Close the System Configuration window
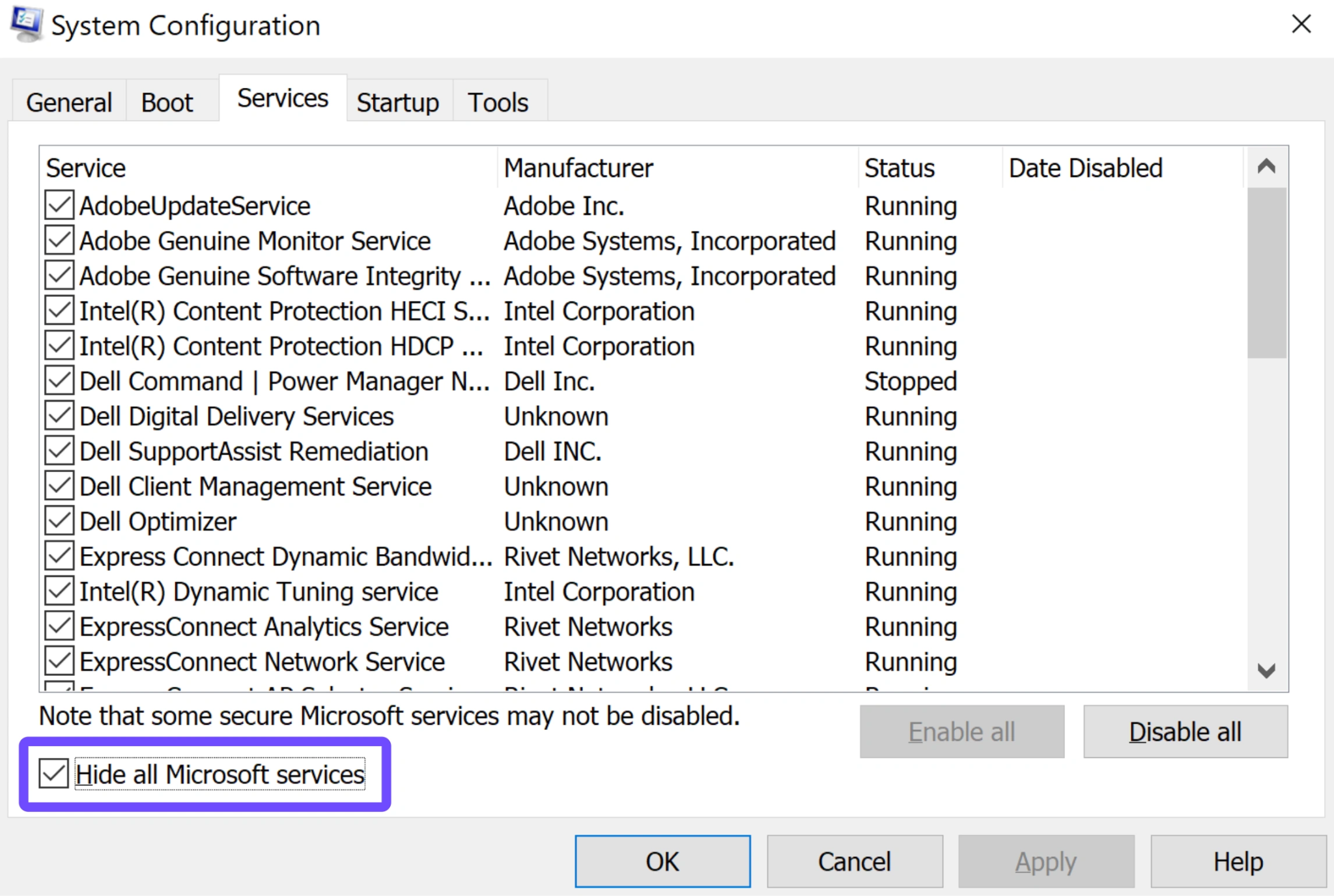1334x896 pixels. [1301, 24]
